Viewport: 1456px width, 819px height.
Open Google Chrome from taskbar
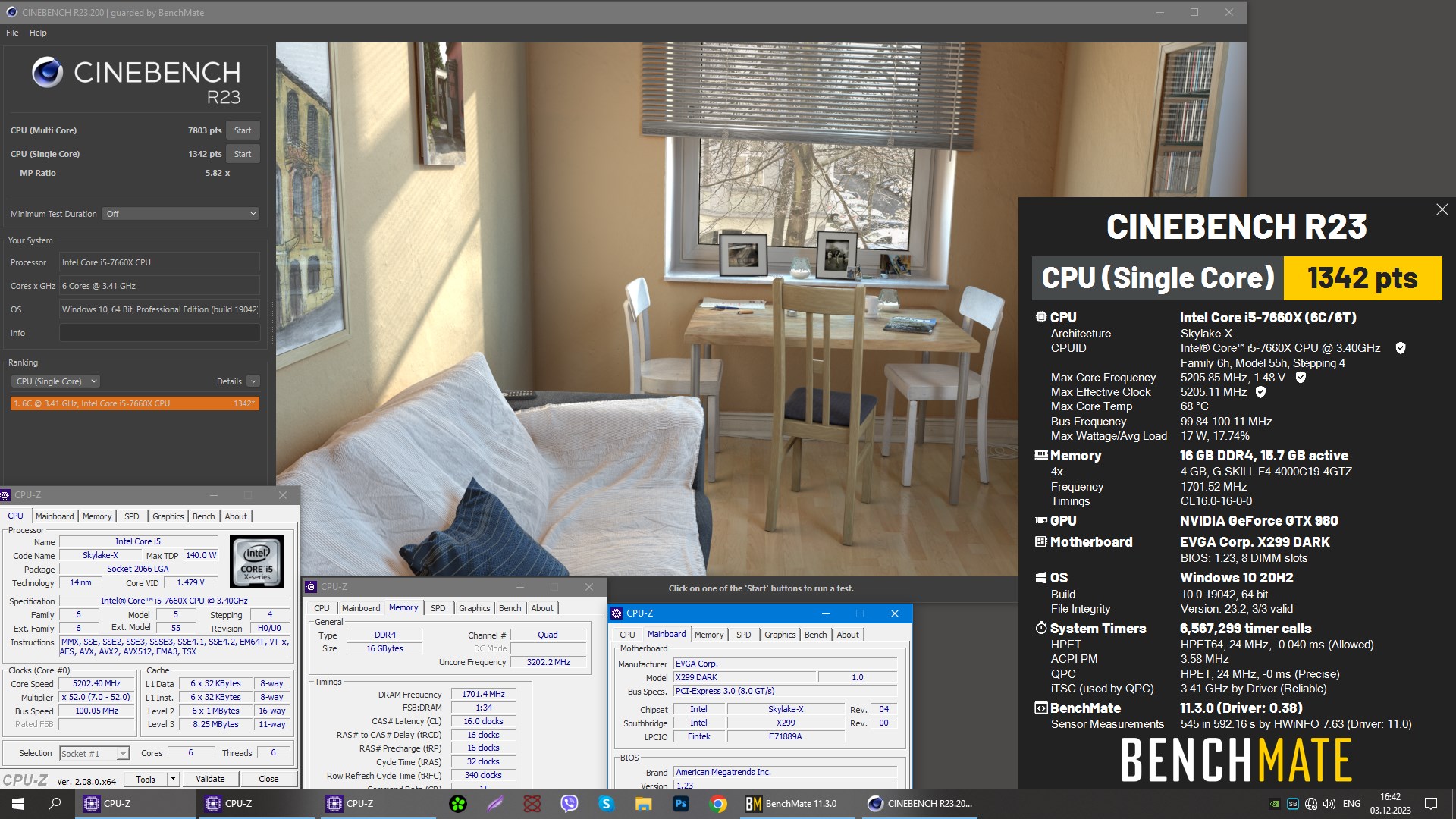[x=717, y=804]
